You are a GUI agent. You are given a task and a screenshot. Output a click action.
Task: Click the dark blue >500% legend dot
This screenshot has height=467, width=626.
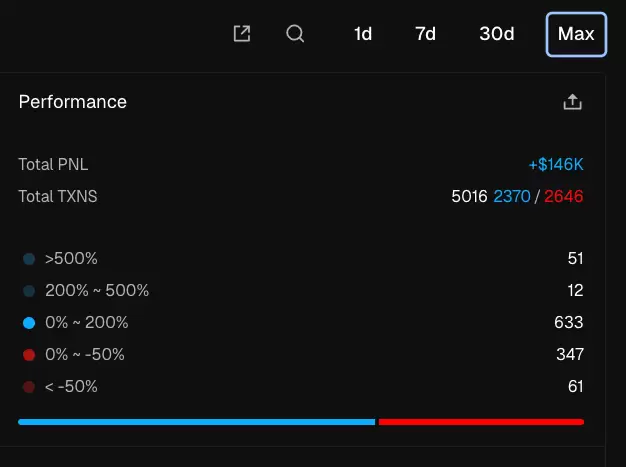click(29, 259)
